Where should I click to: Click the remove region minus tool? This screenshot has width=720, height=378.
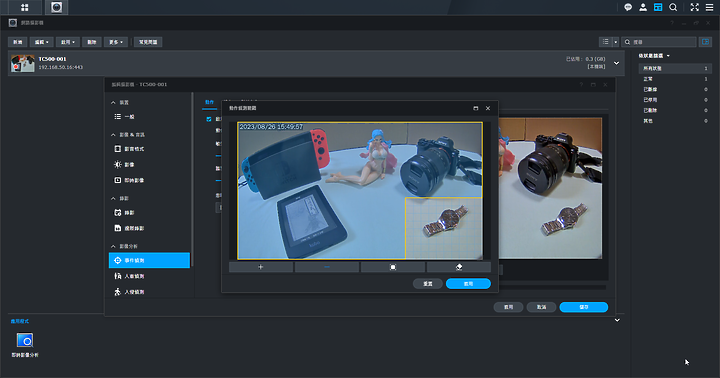pos(327,267)
